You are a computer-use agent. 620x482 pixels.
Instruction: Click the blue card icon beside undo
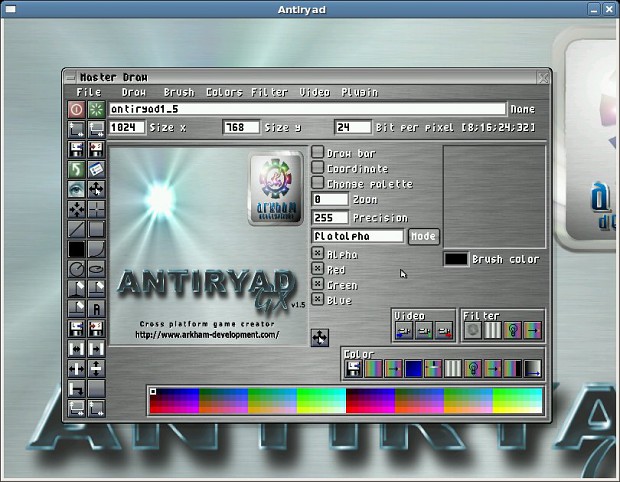[x=96, y=169]
